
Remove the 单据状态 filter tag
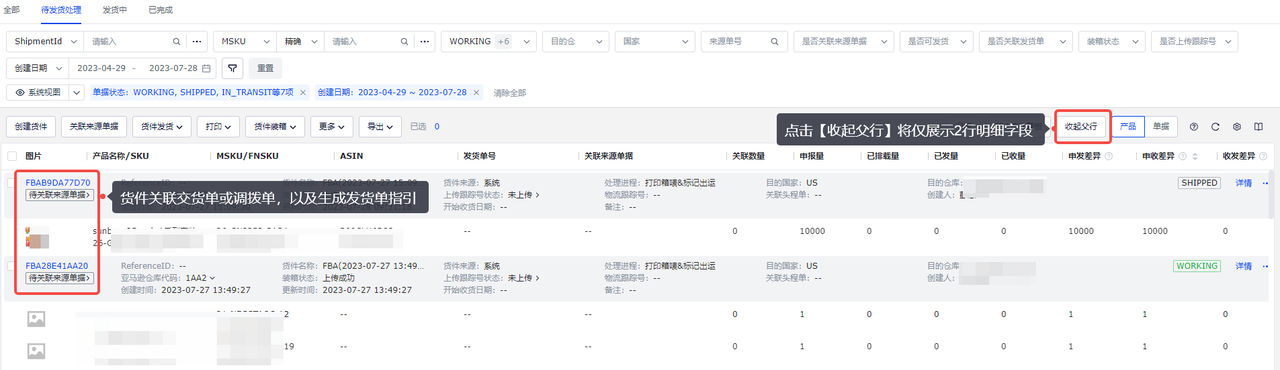[x=303, y=92]
